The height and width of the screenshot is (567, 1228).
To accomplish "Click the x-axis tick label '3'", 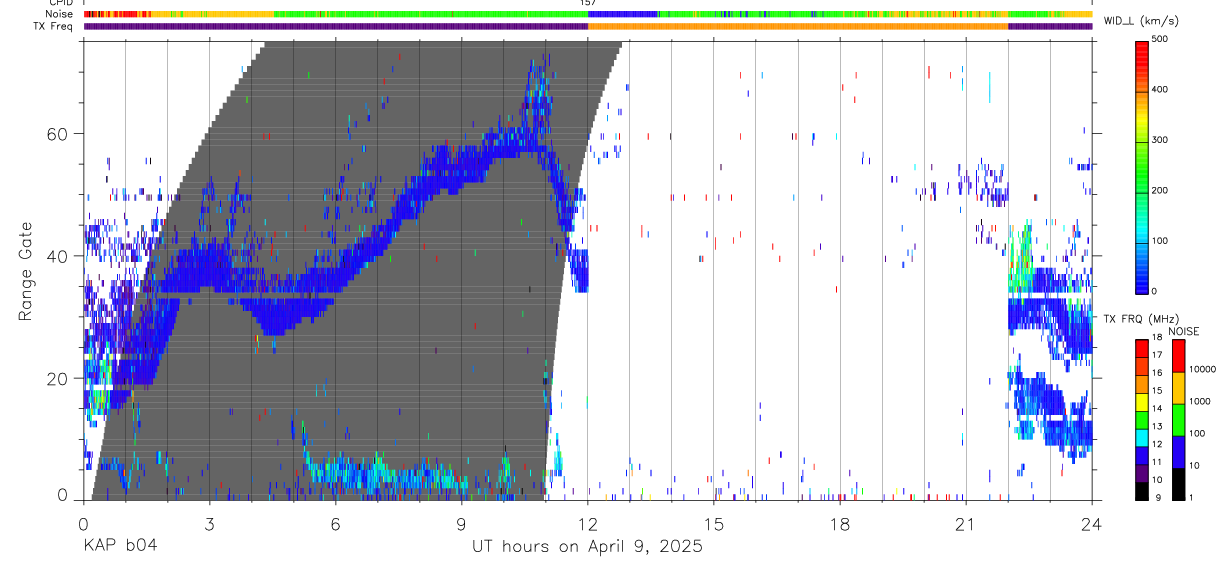I will coord(209,523).
